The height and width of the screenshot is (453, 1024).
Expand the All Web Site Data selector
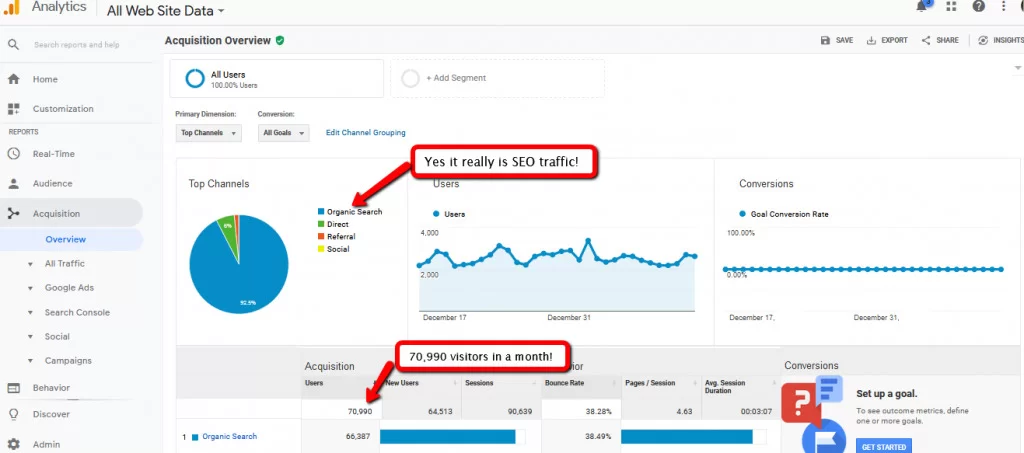point(166,11)
